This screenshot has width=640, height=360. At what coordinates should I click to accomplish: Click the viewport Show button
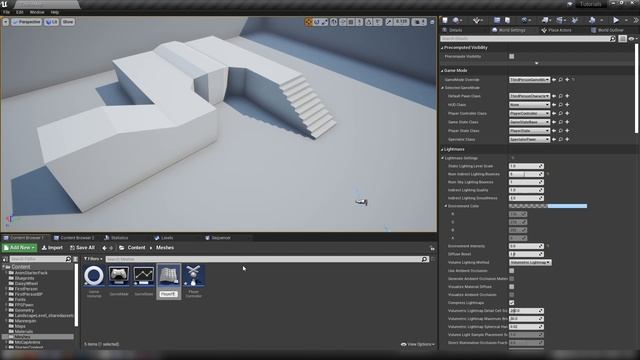[68, 22]
